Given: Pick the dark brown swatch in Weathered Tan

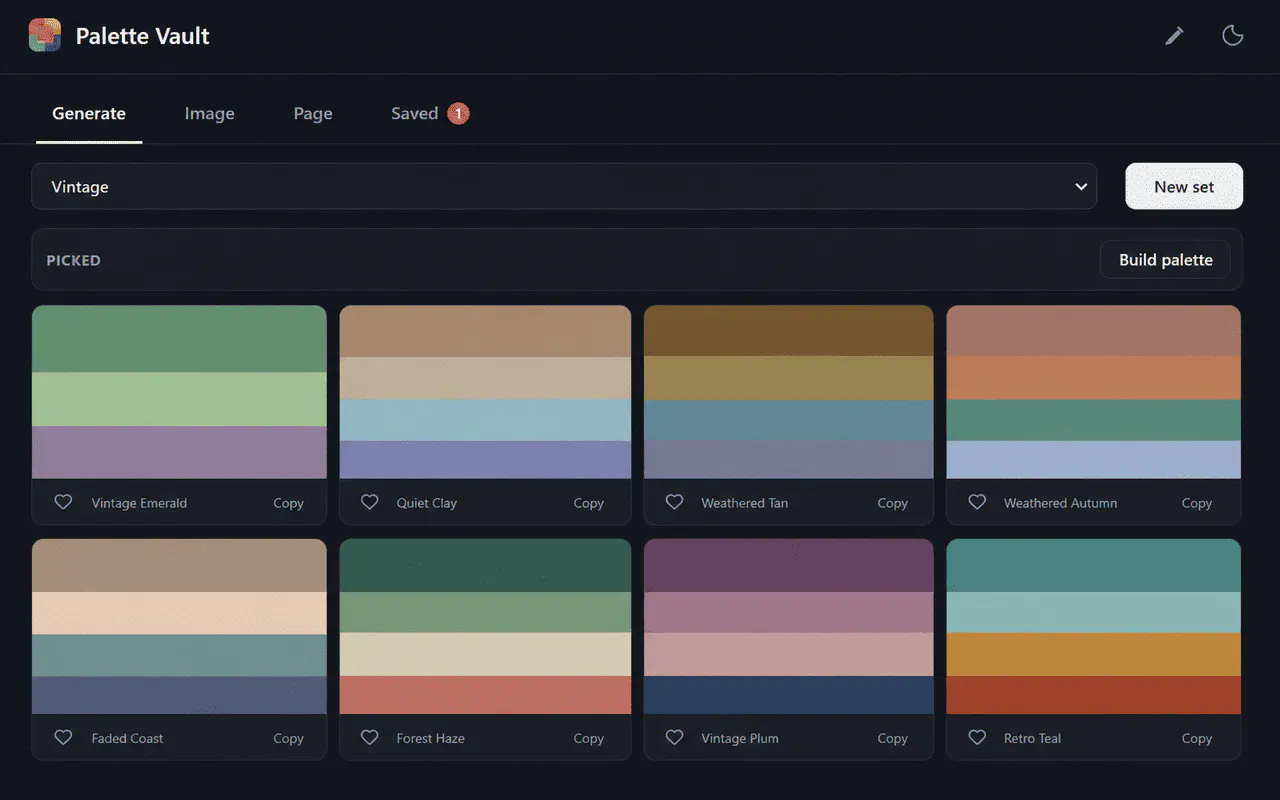Looking at the screenshot, I should pyautogui.click(x=788, y=331).
